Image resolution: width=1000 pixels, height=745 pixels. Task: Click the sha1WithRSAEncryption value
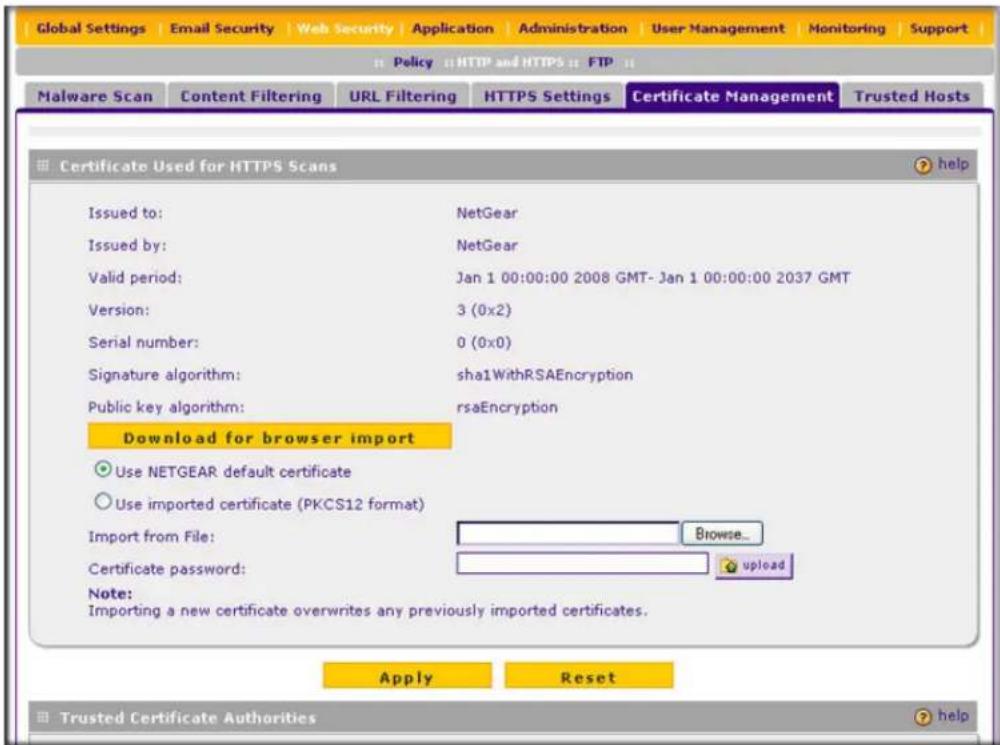[x=545, y=375]
